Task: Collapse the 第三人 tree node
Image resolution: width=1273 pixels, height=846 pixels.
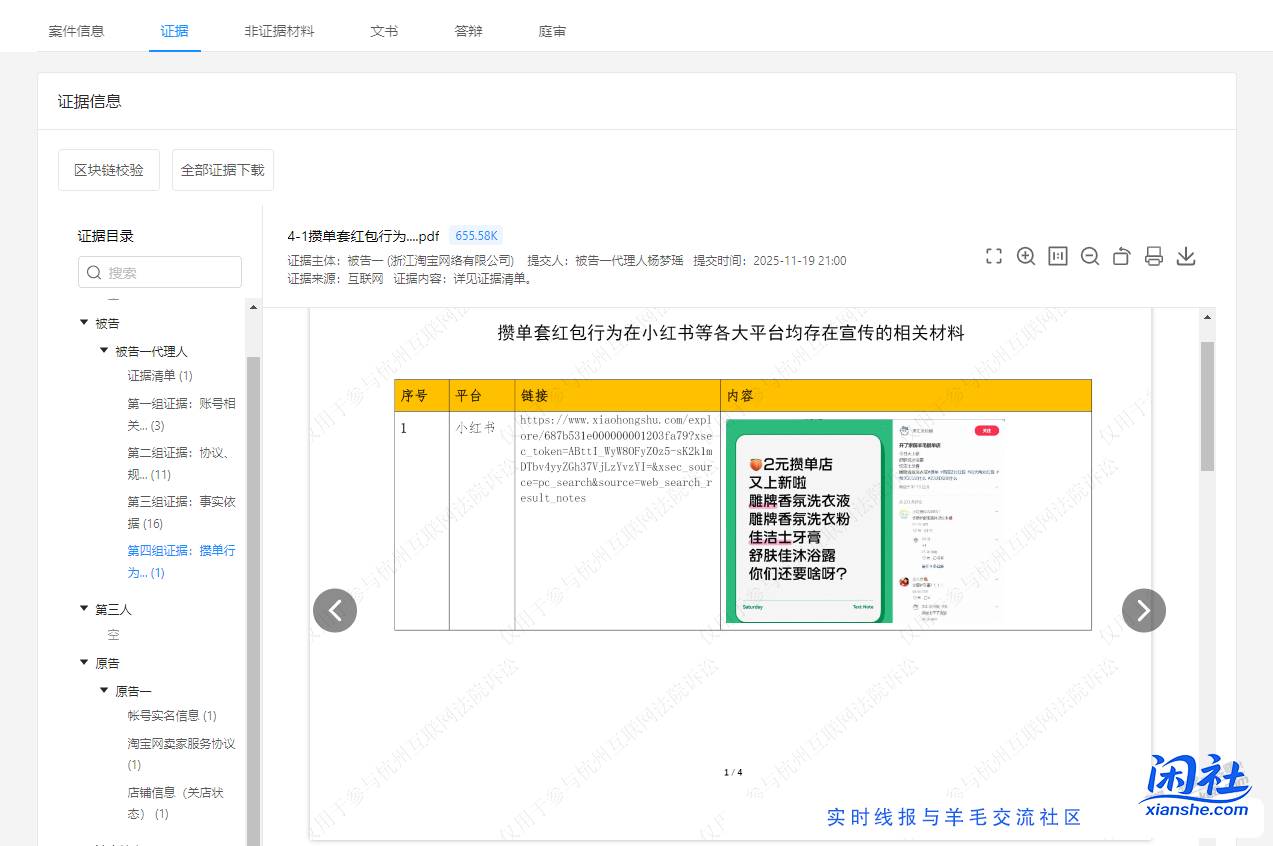Action: point(84,608)
